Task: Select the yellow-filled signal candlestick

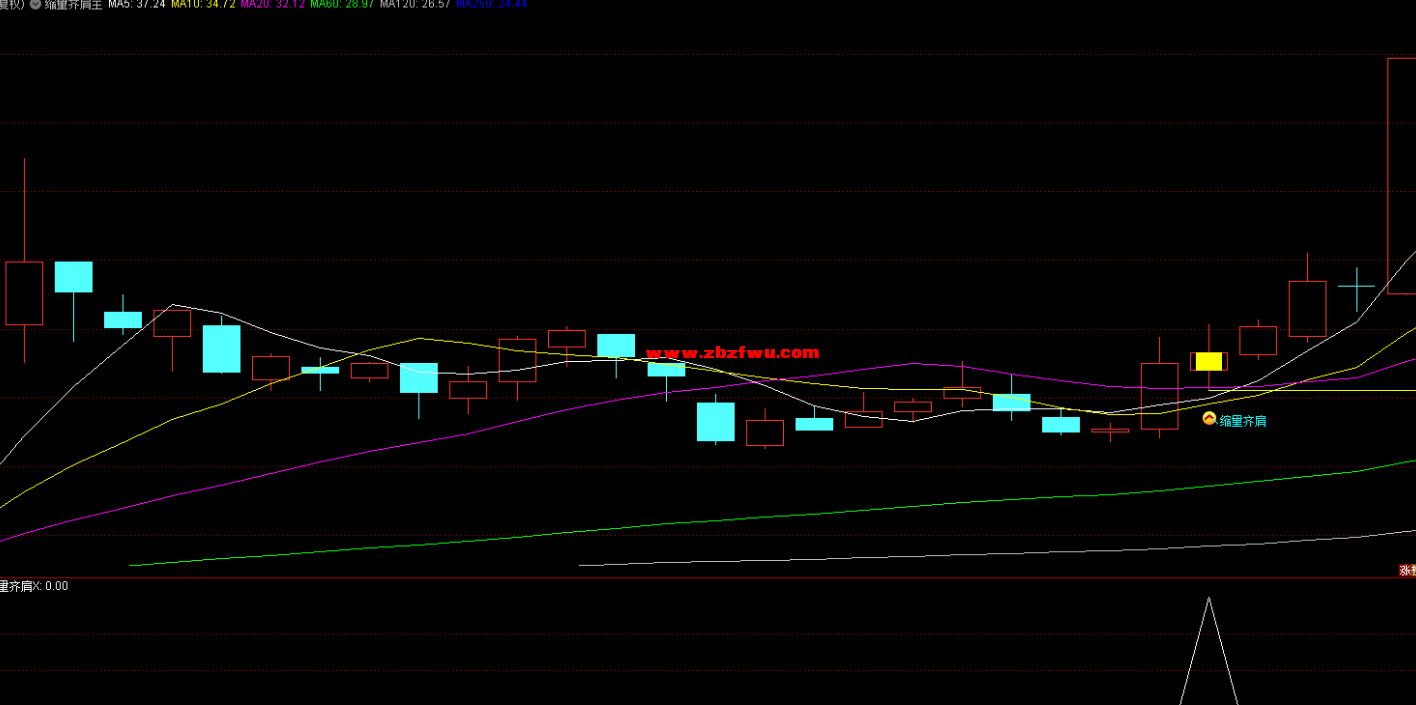Action: pyautogui.click(x=1209, y=361)
